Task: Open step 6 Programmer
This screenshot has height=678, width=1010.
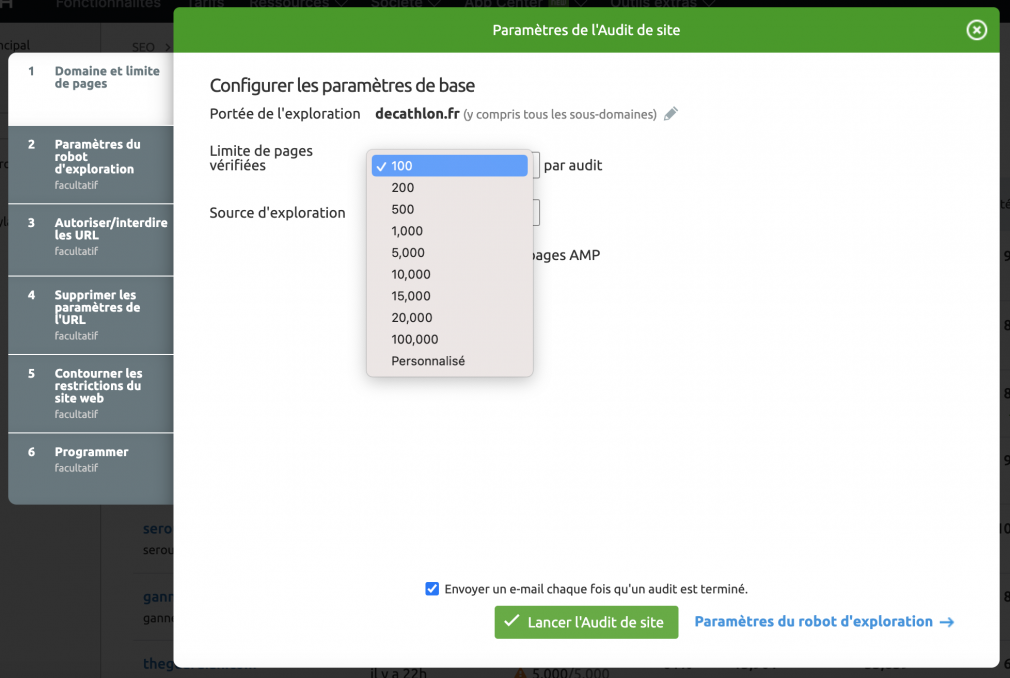Action: 91,468
